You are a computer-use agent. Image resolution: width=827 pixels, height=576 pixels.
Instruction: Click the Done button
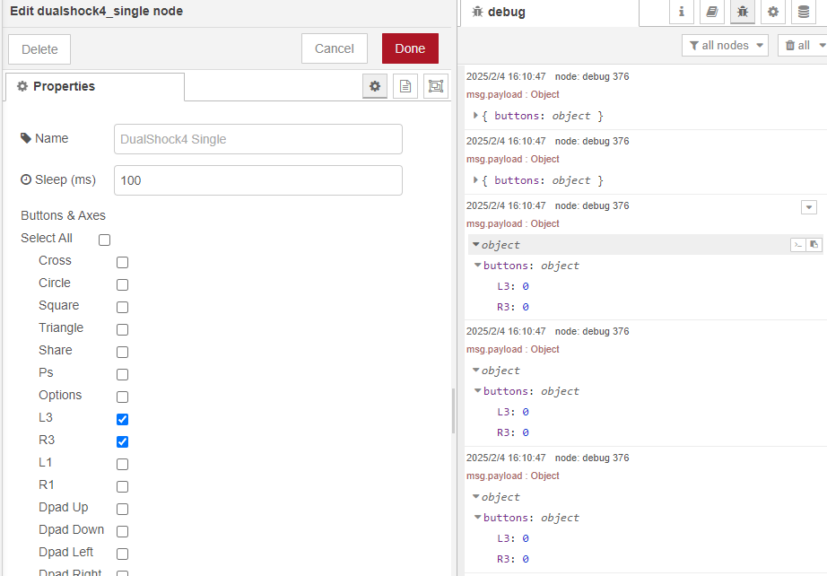tap(410, 49)
